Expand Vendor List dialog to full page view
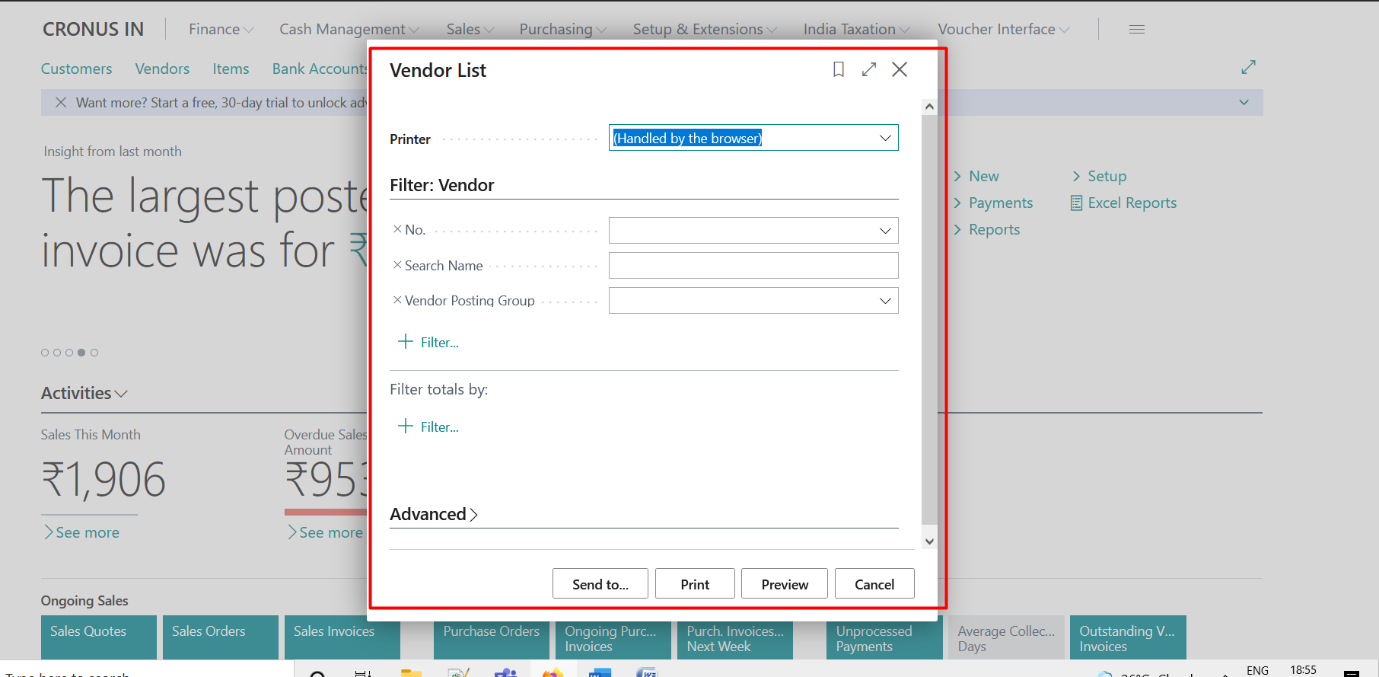This screenshot has width=1379, height=677. pos(868,69)
